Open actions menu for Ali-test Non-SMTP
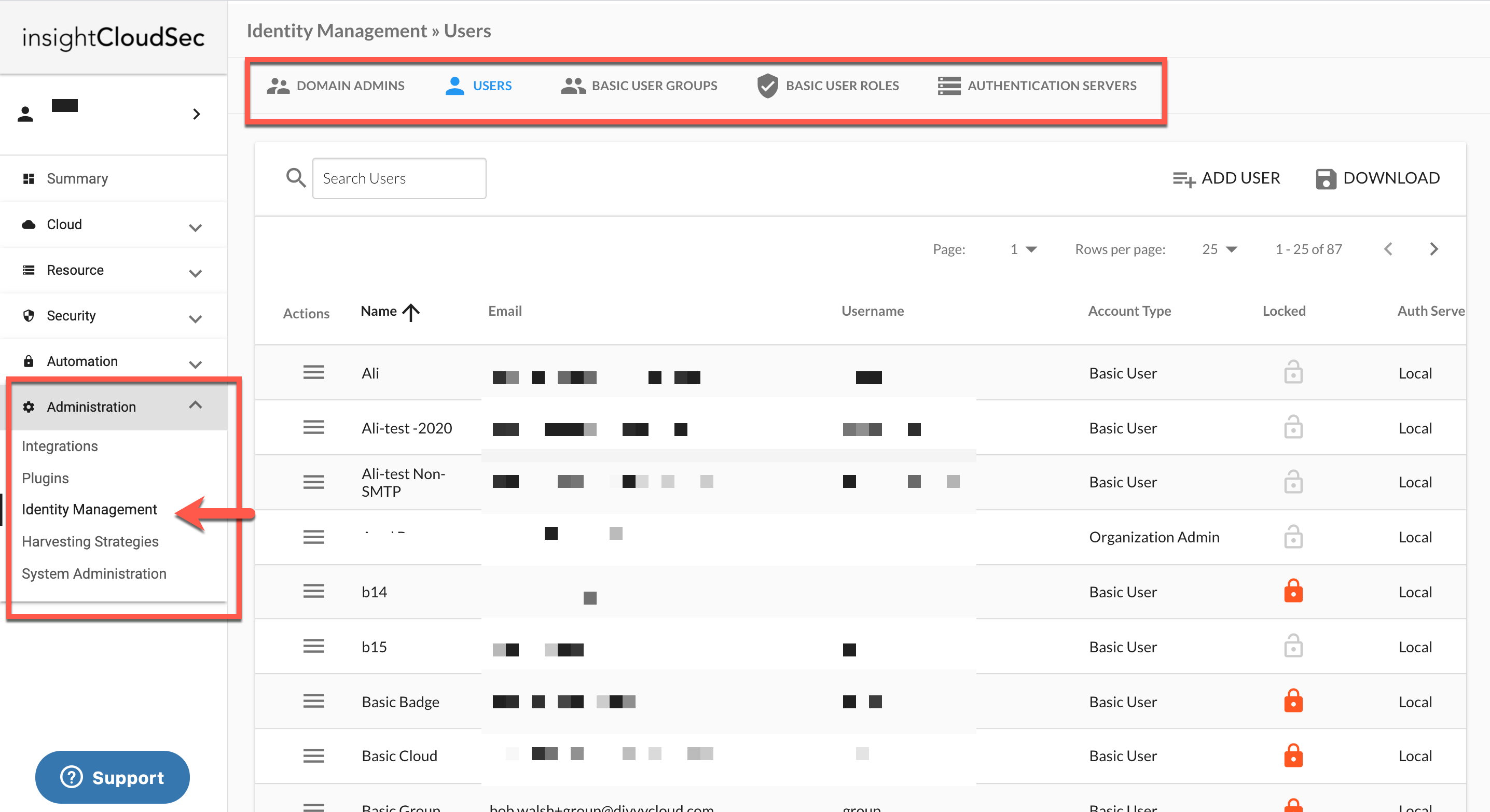 [x=313, y=482]
